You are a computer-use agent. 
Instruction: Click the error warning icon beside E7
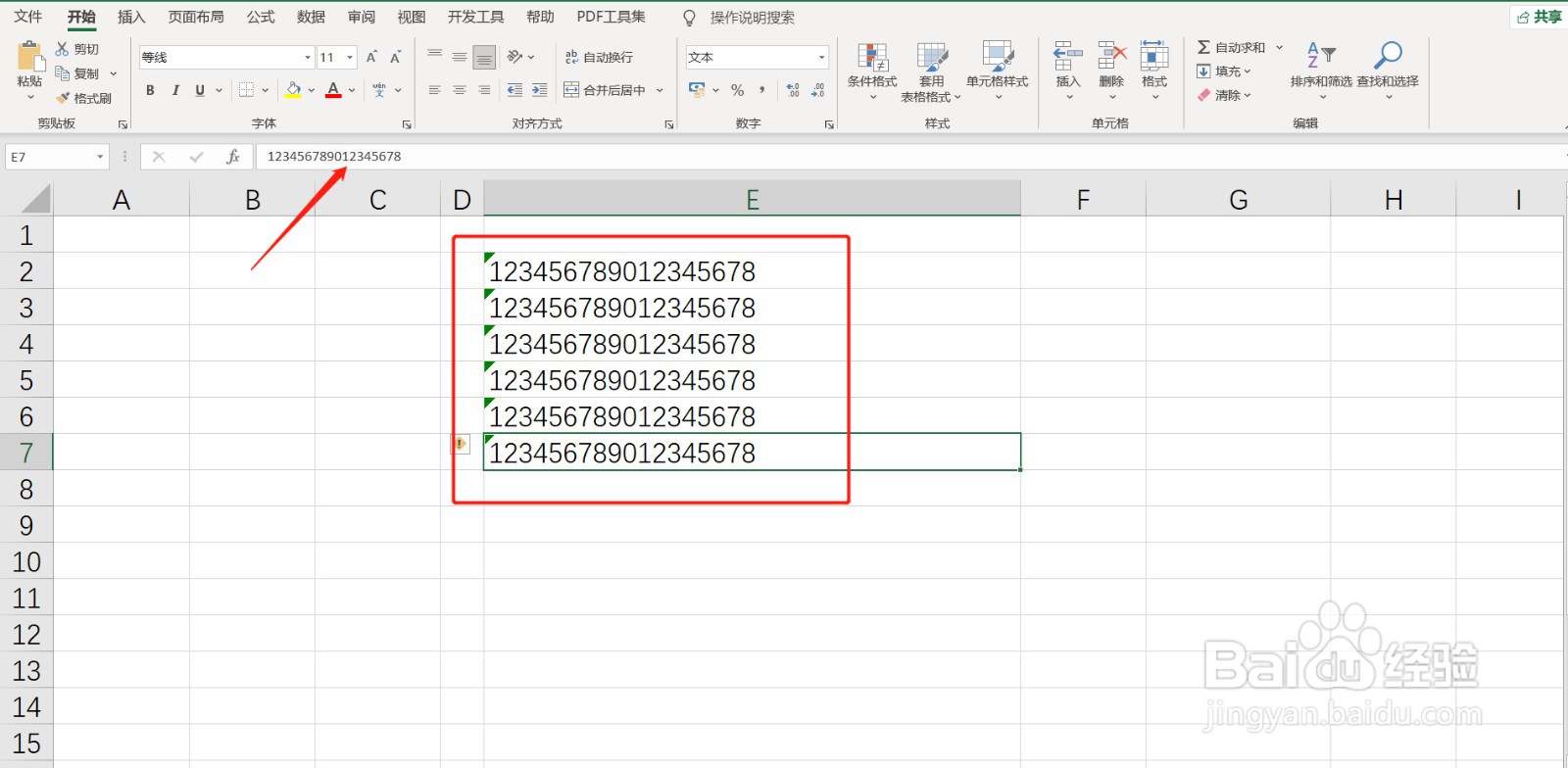coord(460,444)
